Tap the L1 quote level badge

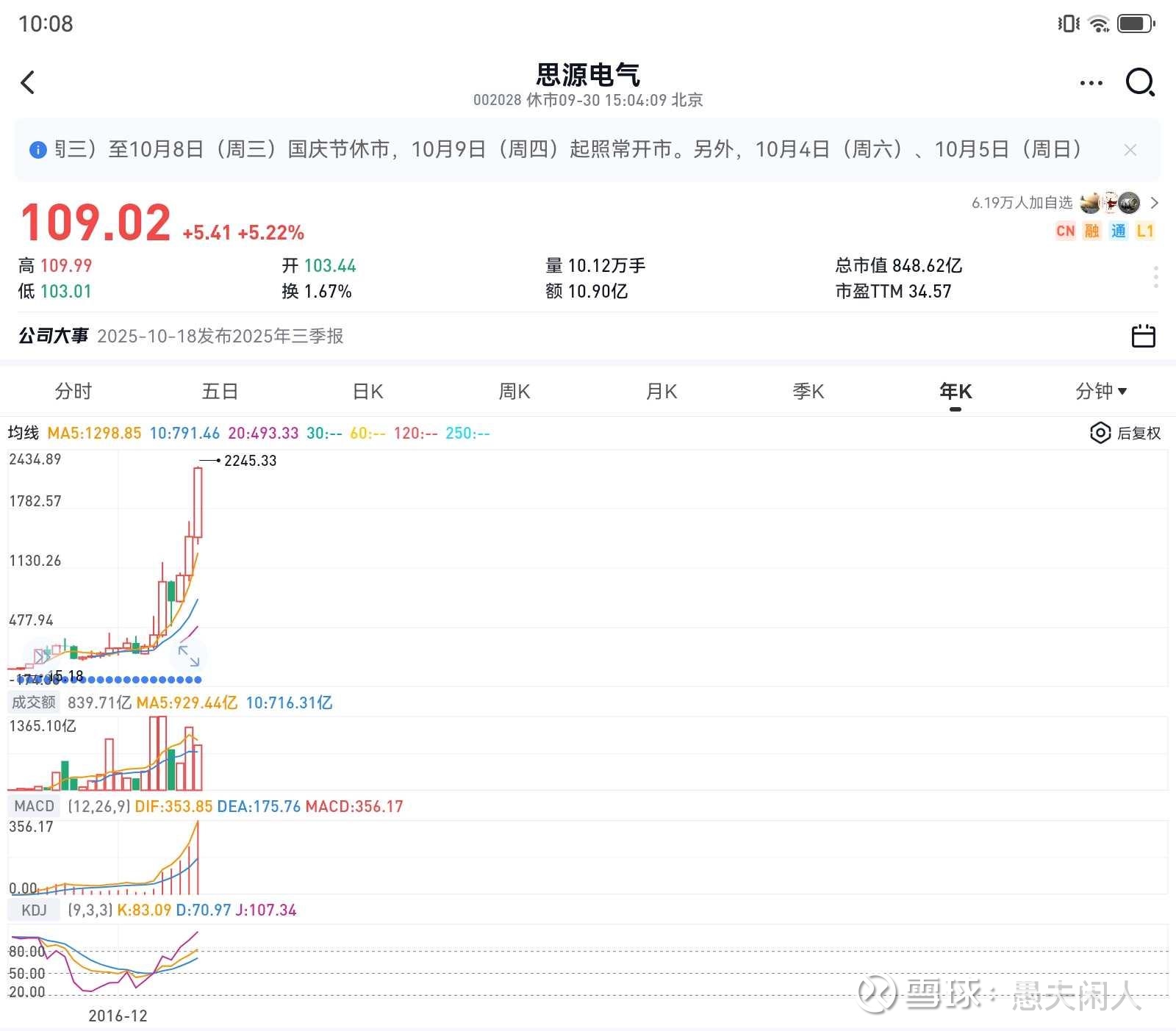tap(1144, 231)
